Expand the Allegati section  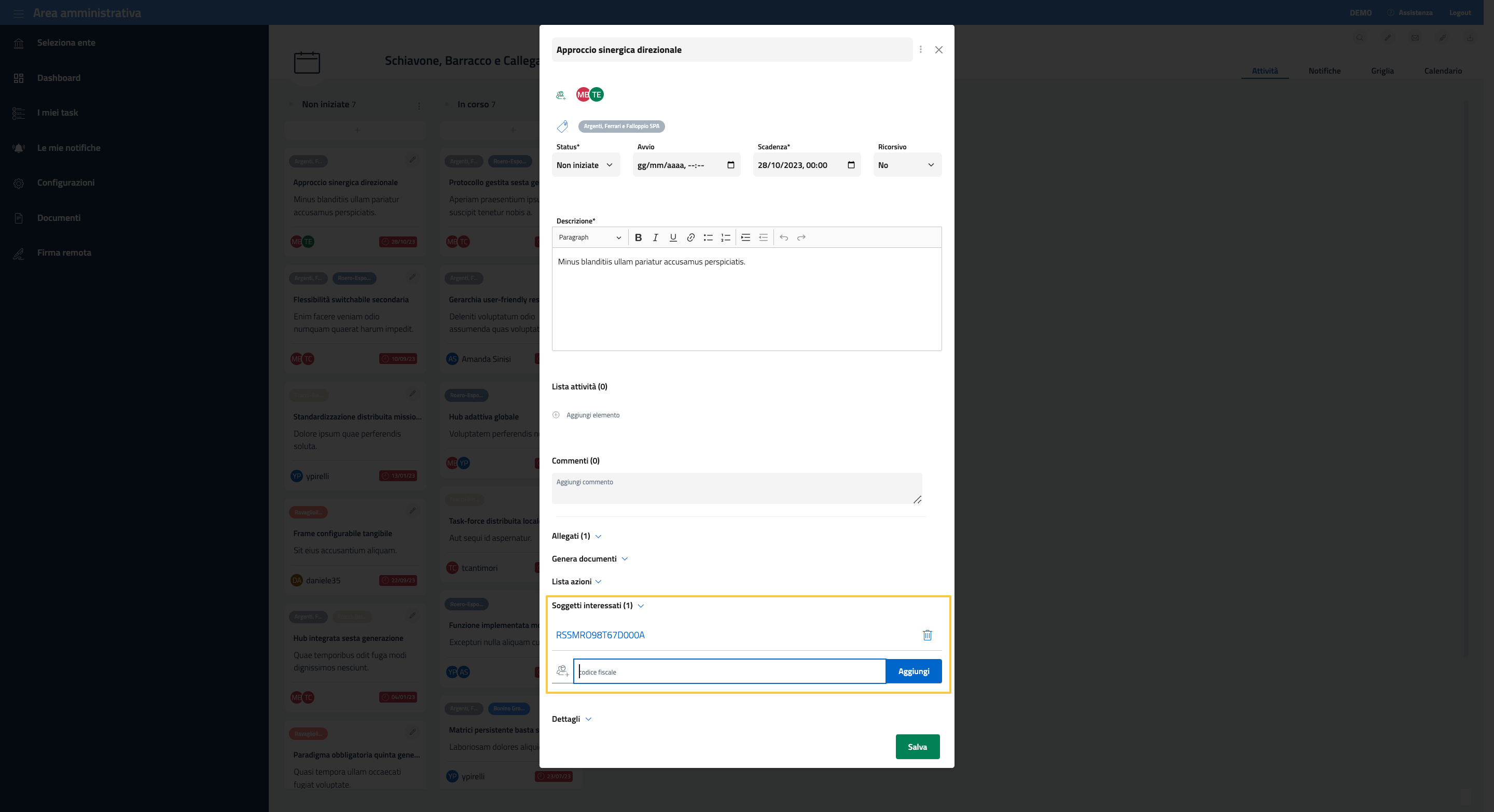coord(576,536)
